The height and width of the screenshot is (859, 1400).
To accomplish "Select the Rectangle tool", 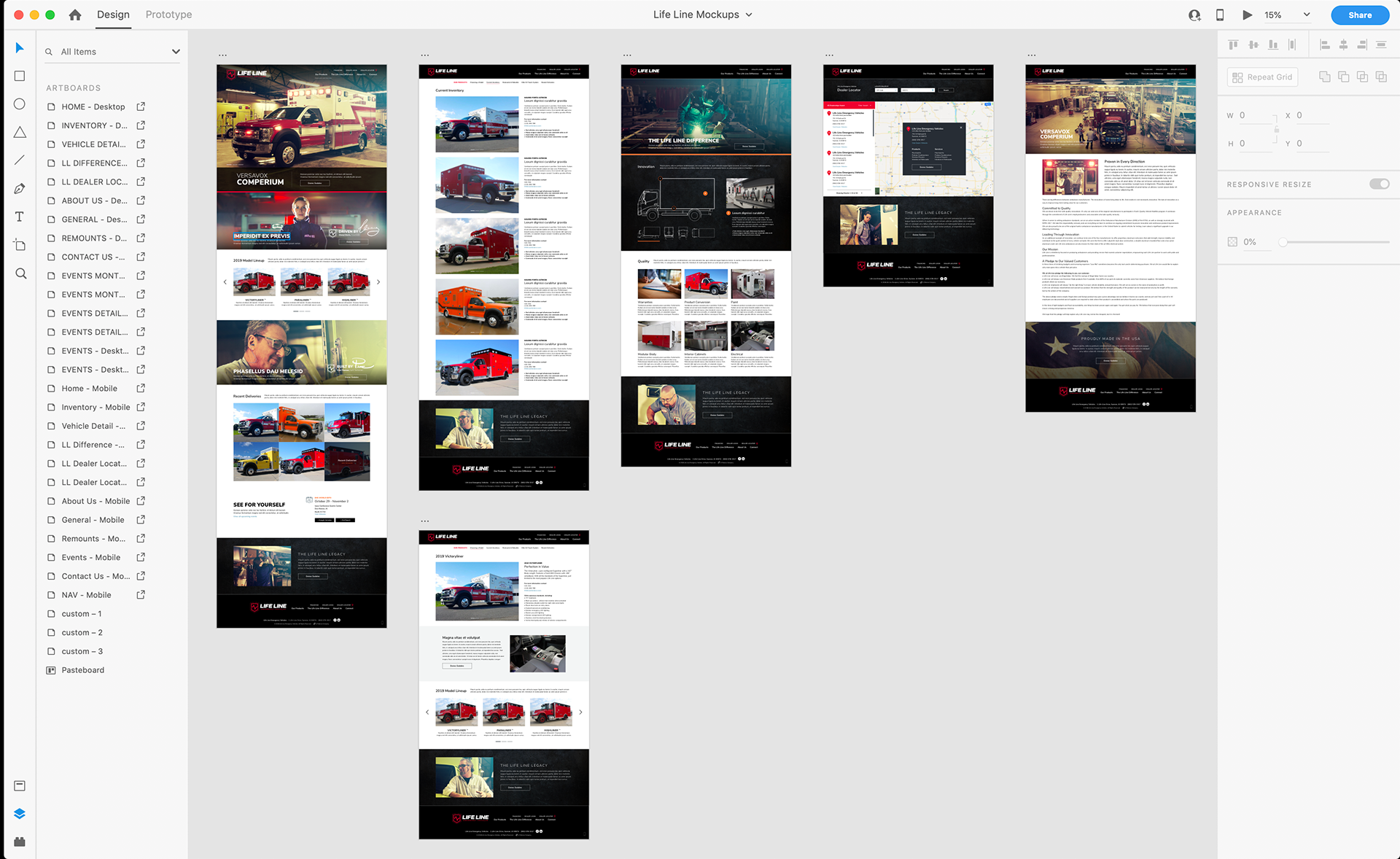I will coord(20,76).
